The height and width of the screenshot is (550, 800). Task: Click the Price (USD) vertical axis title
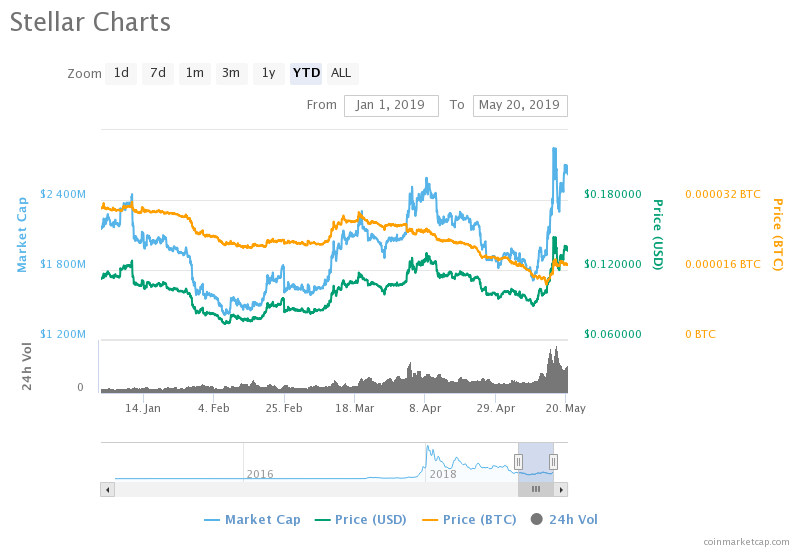click(658, 235)
